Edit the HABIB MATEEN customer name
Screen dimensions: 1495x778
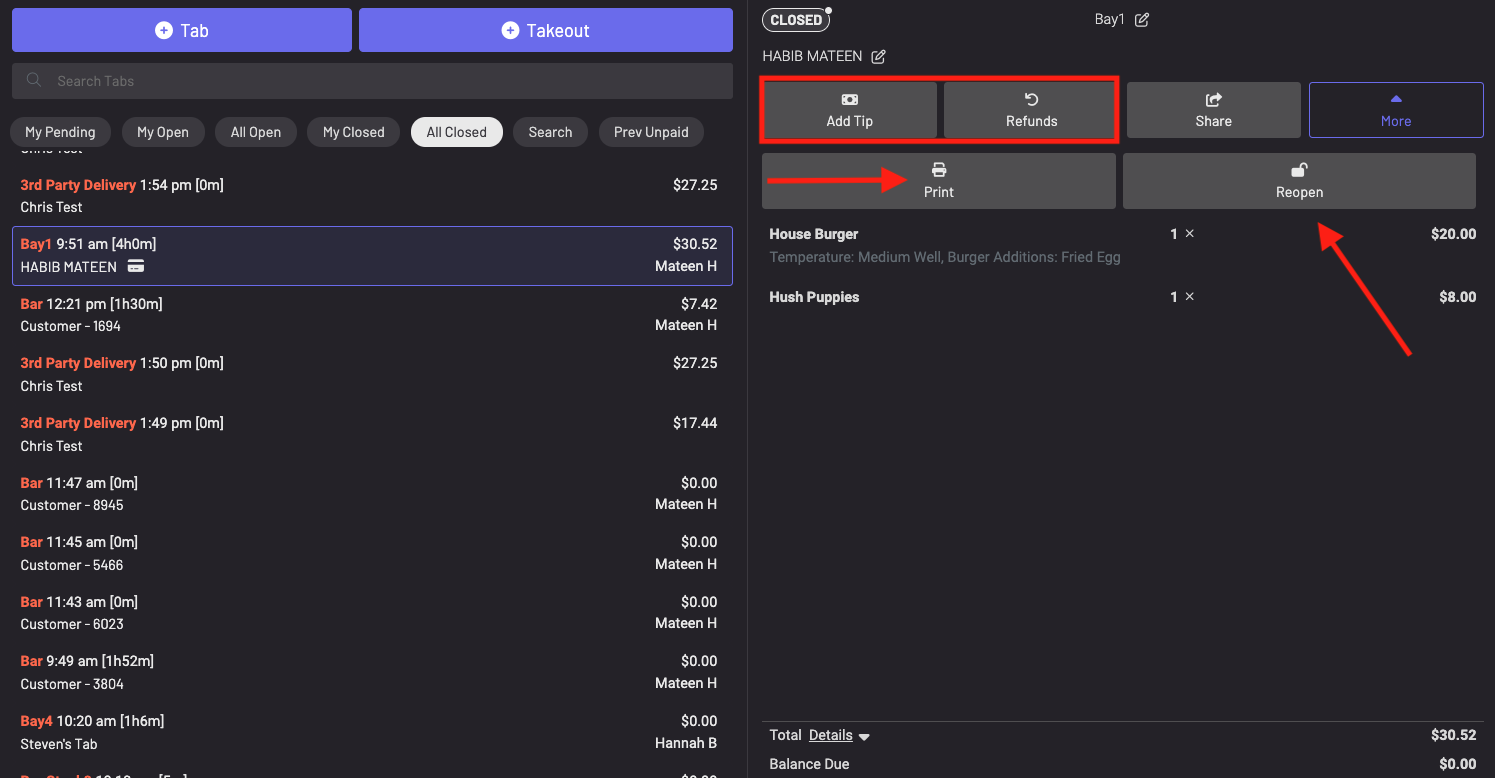pos(878,57)
